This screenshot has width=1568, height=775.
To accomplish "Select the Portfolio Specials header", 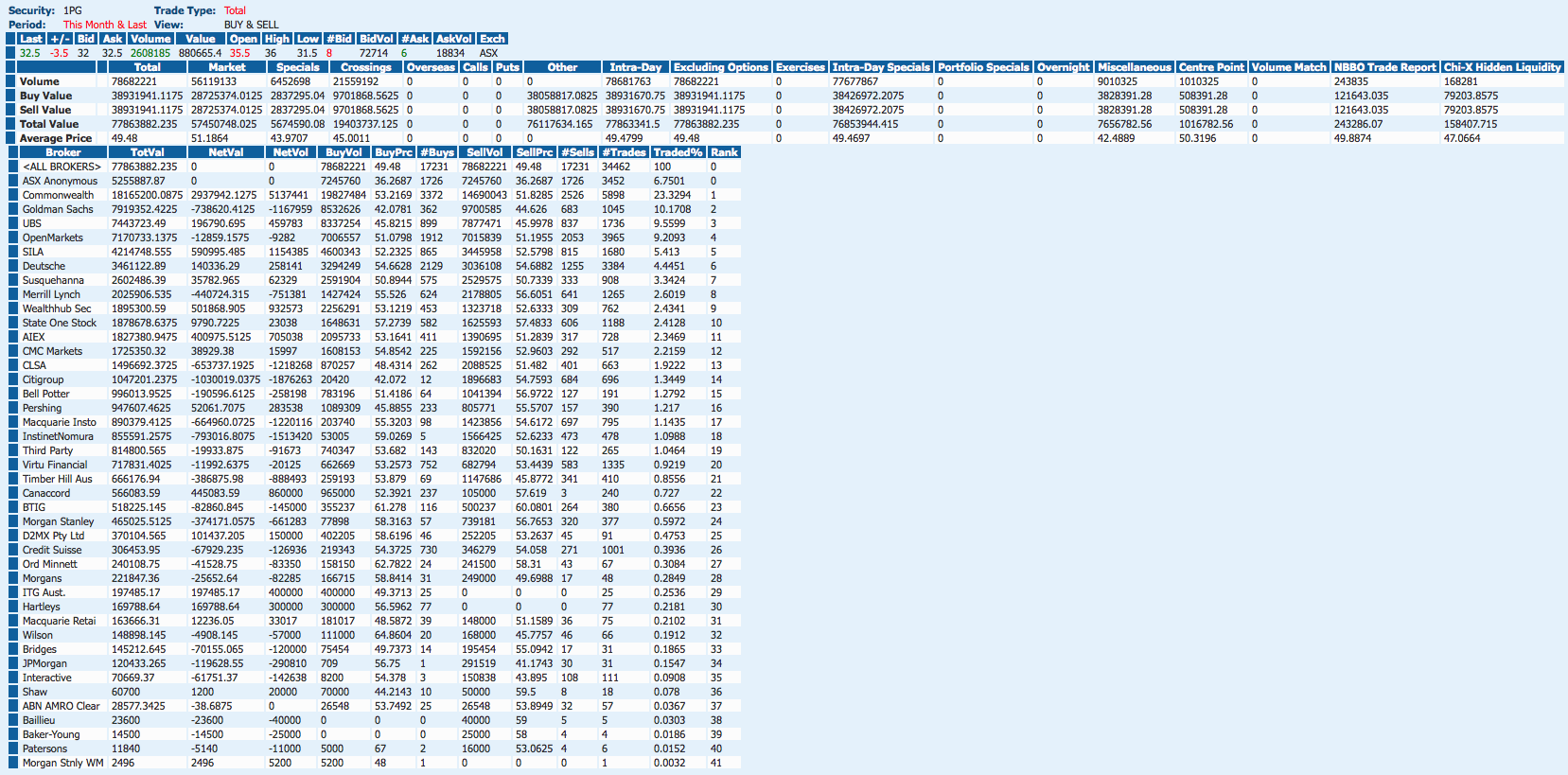I will [983, 67].
